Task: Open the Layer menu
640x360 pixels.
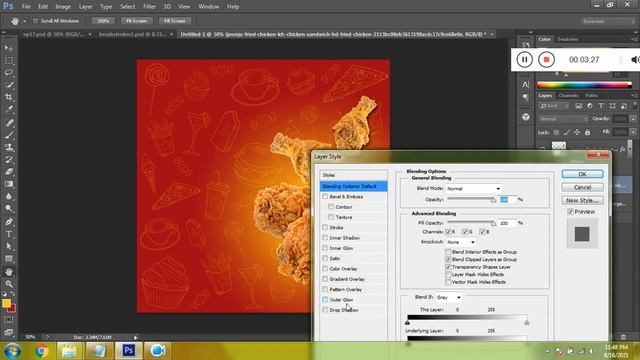Action: (x=86, y=7)
